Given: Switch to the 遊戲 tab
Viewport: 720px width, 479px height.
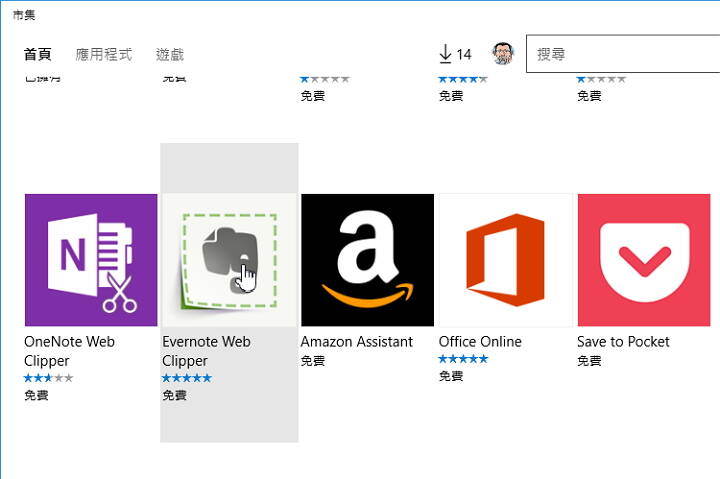Looking at the screenshot, I should [170, 54].
